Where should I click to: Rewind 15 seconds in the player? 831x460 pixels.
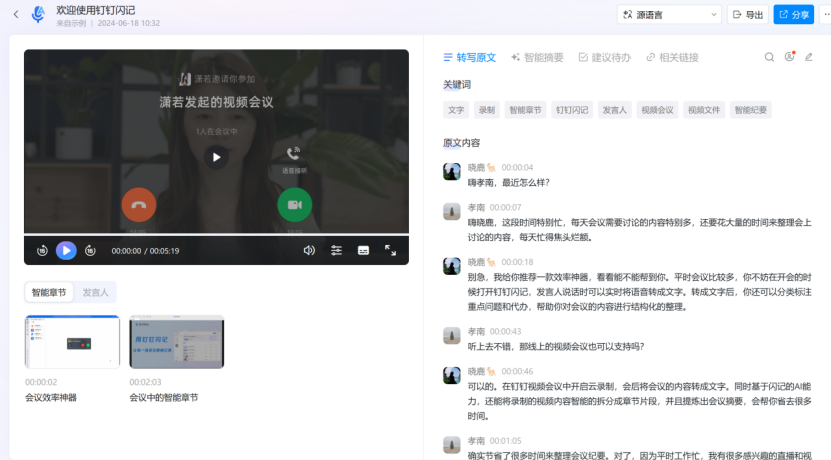[42, 251]
